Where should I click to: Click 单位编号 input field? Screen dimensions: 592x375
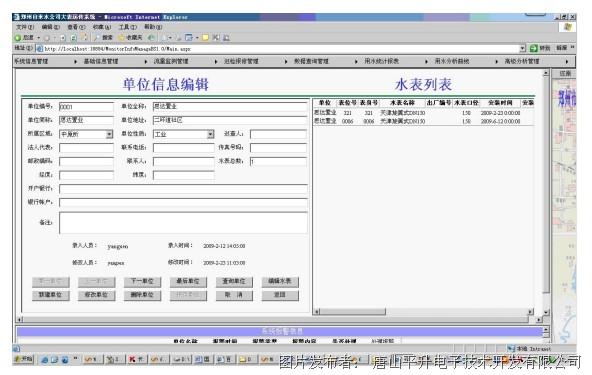tap(86, 107)
